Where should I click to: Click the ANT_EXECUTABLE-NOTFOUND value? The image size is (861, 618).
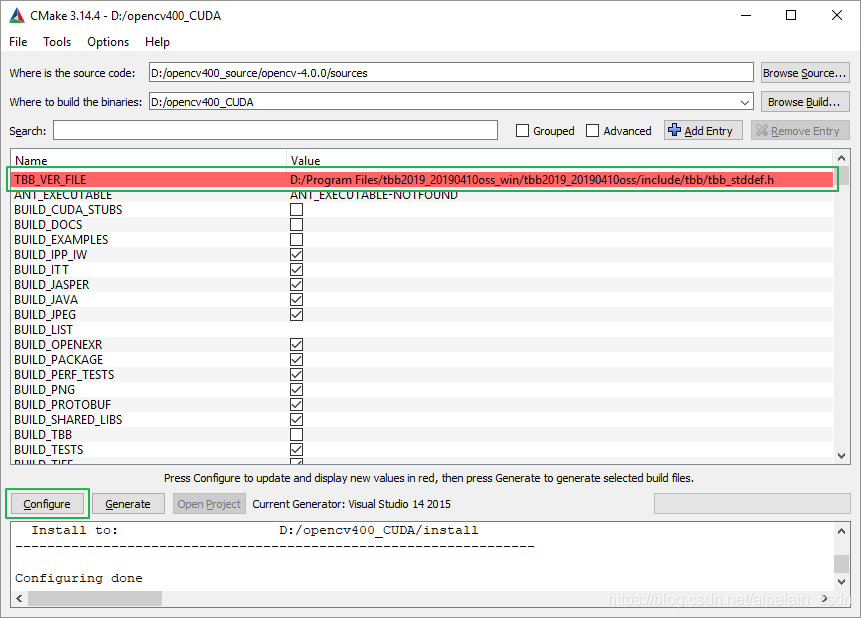(373, 195)
